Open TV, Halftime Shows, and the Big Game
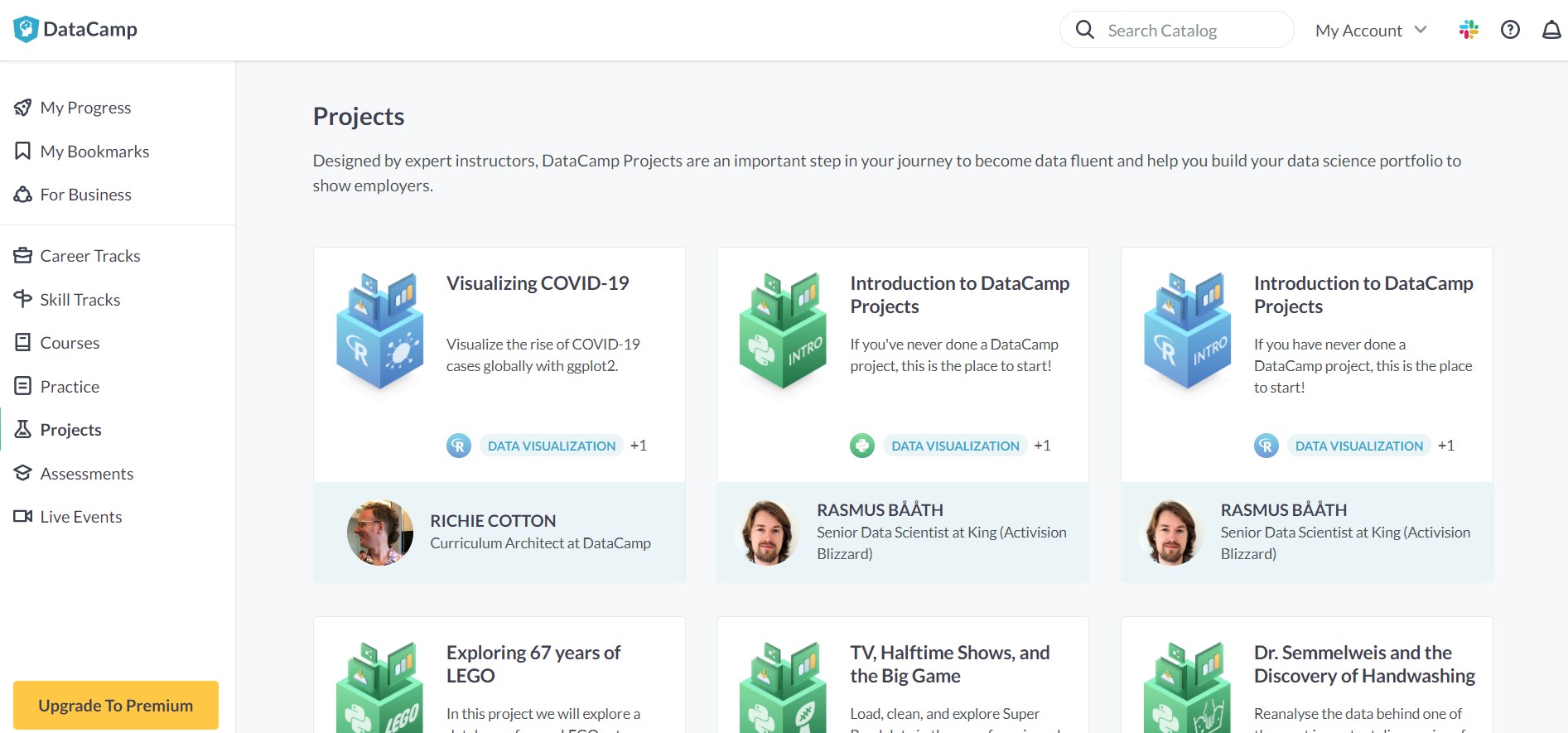The width and height of the screenshot is (1568, 733). click(950, 664)
